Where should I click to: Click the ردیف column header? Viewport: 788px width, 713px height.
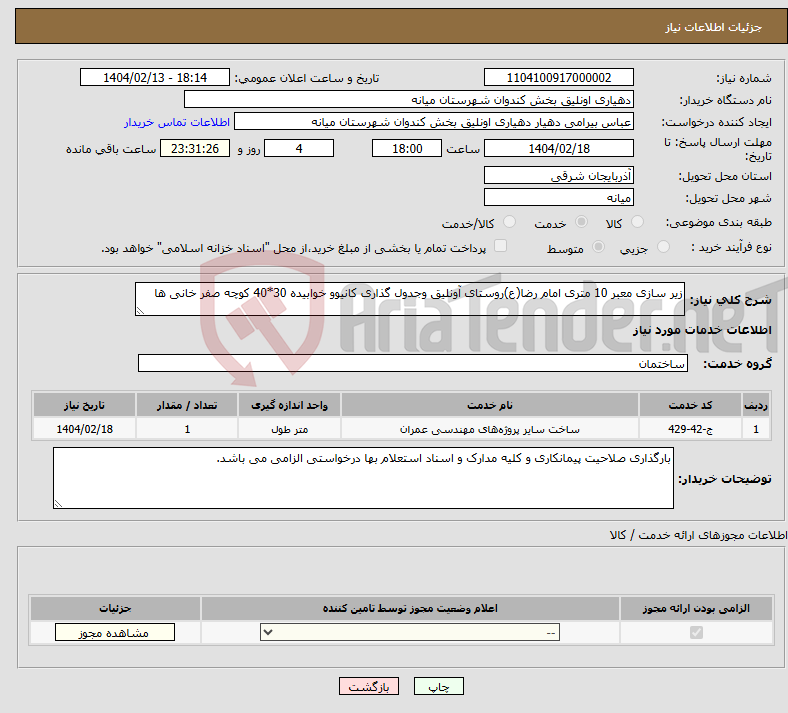(x=756, y=405)
